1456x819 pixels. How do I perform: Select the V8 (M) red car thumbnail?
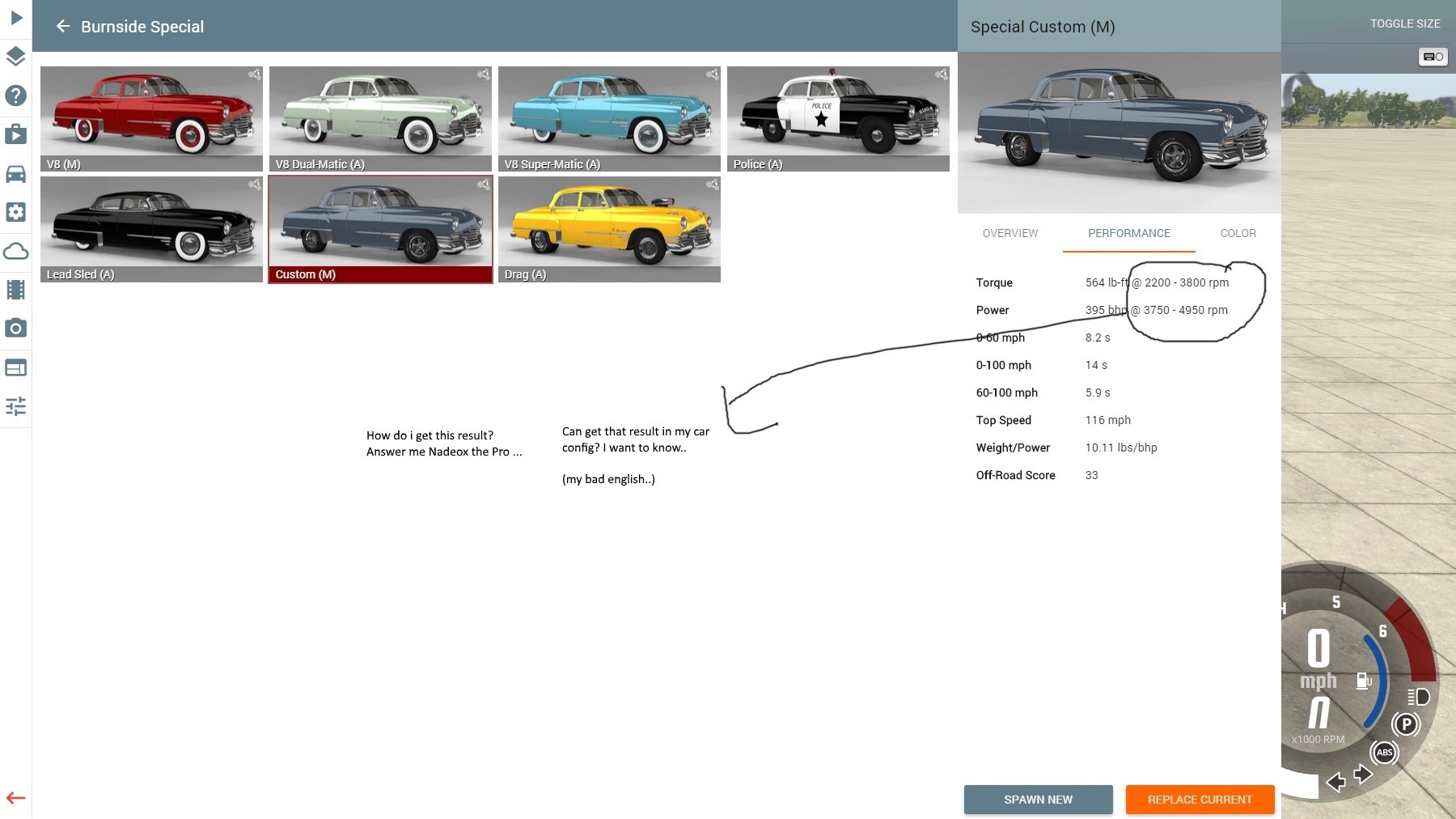click(x=151, y=119)
